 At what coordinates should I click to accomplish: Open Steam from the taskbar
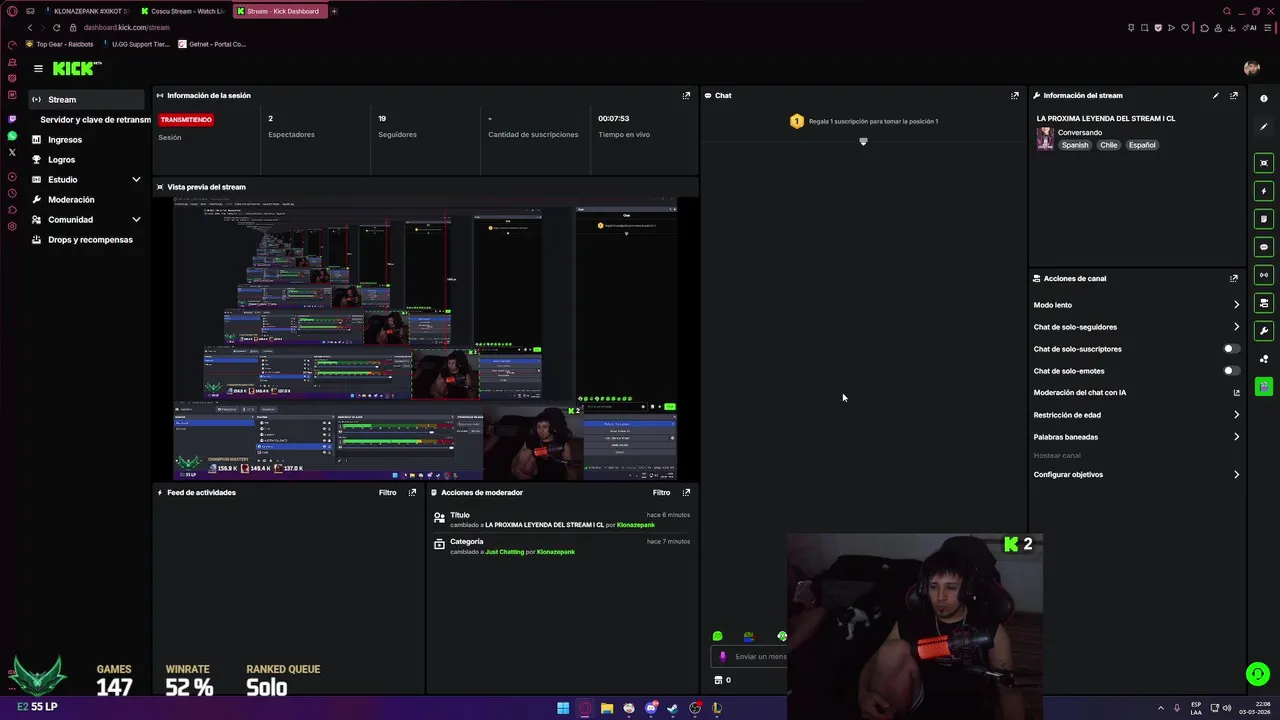[x=673, y=708]
